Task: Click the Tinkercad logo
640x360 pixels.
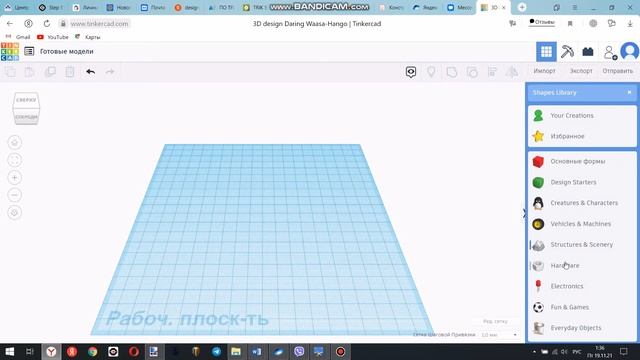Action: click(10, 51)
